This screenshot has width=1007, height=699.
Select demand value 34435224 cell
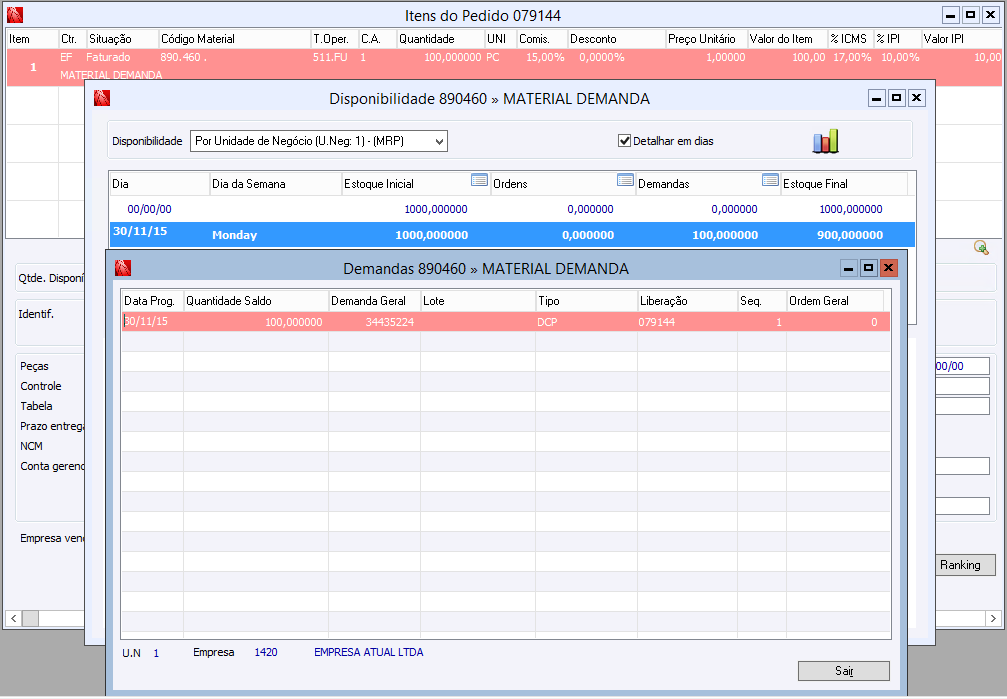(374, 322)
